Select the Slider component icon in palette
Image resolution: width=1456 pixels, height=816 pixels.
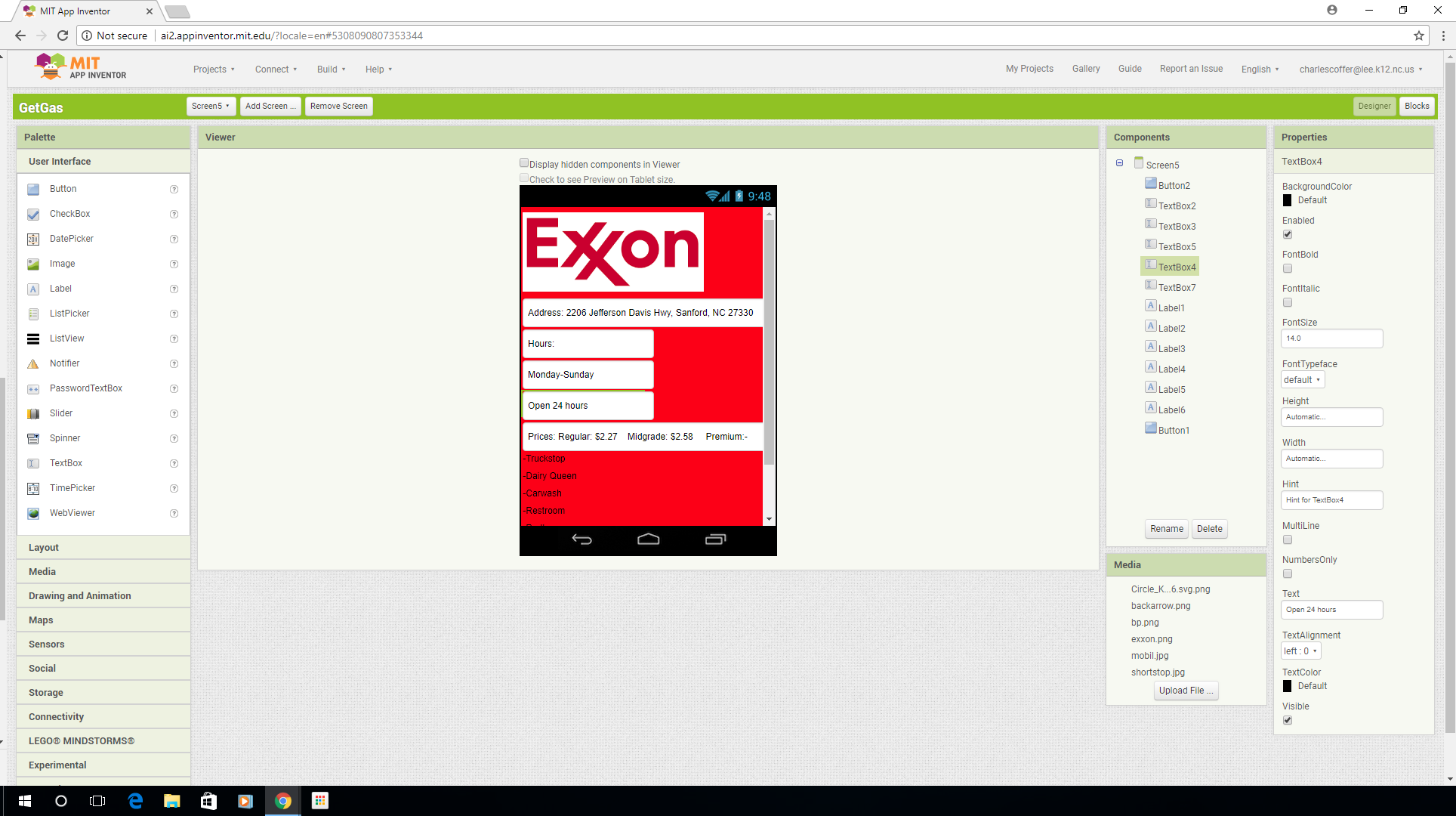tap(33, 414)
